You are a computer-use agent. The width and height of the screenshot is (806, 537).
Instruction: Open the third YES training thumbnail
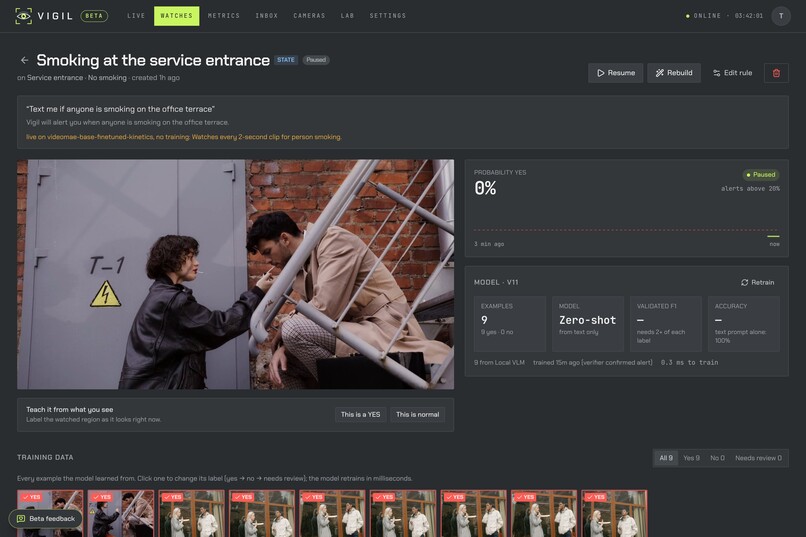[x=192, y=513]
